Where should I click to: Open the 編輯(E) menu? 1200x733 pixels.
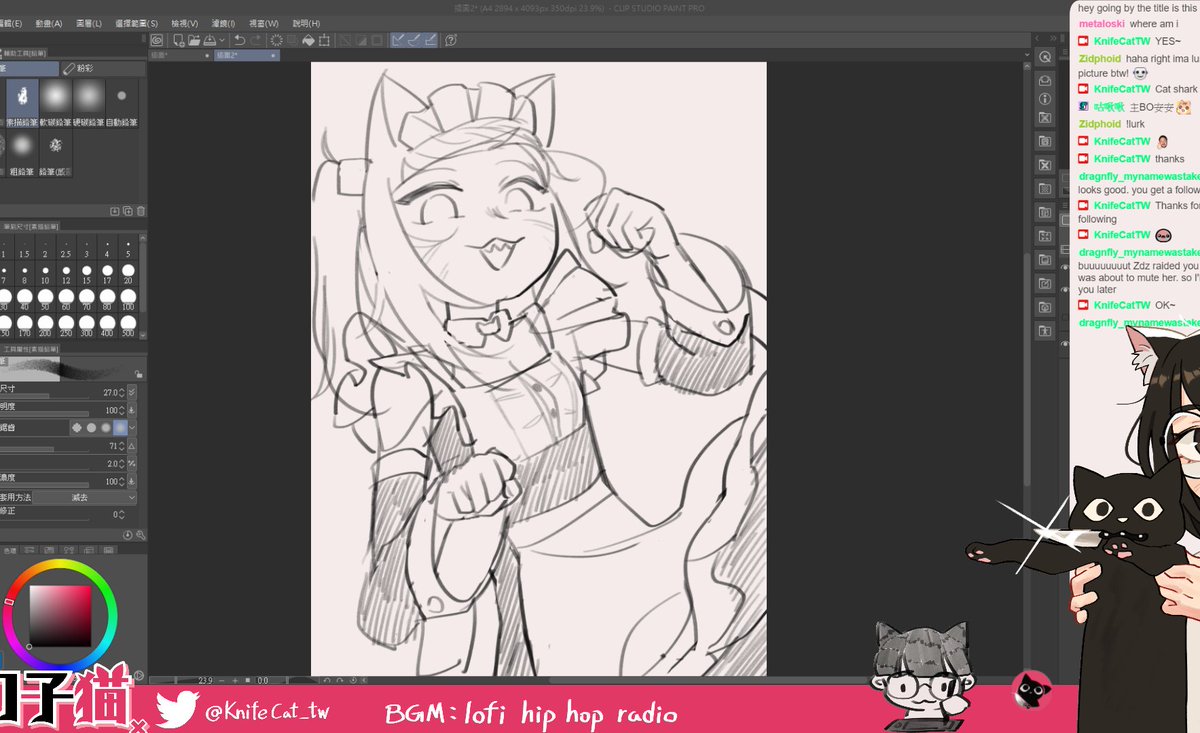click(x=13, y=23)
